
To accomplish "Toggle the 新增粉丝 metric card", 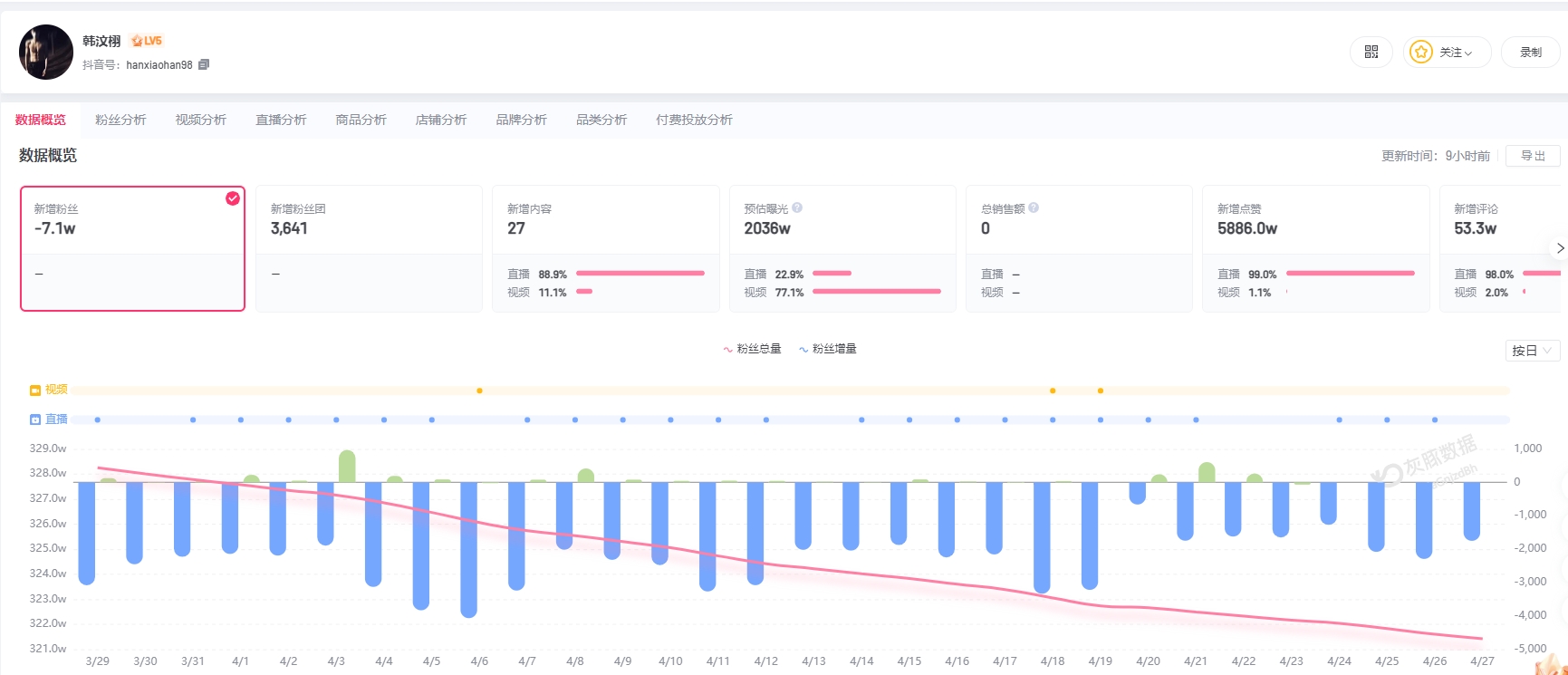I will [x=132, y=248].
